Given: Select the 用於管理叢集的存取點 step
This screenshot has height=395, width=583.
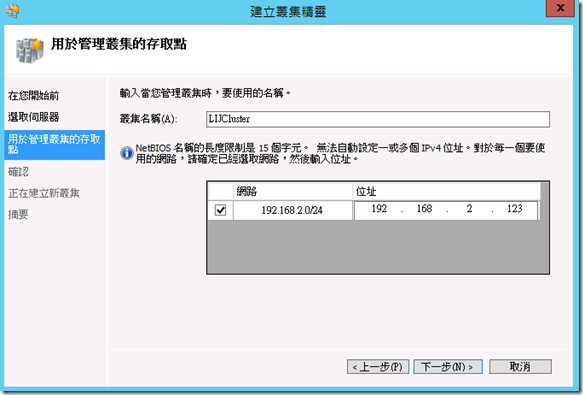Looking at the screenshot, I should point(54,145).
